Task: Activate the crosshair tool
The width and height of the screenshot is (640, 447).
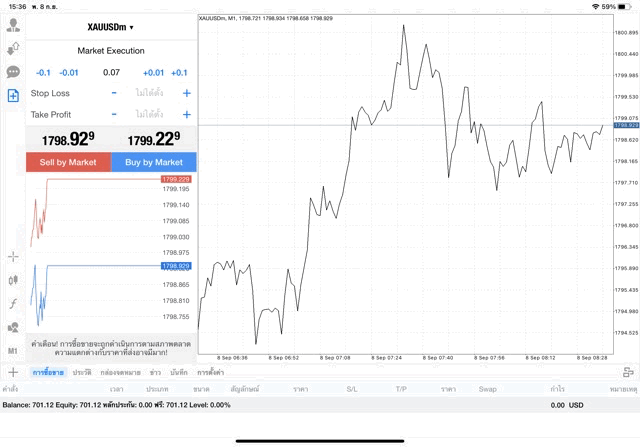Action: coord(13,257)
